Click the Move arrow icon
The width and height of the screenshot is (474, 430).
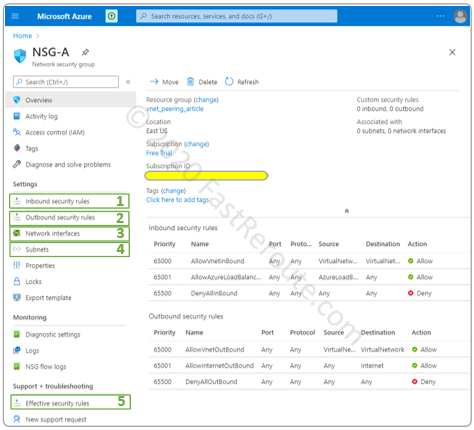coord(154,82)
